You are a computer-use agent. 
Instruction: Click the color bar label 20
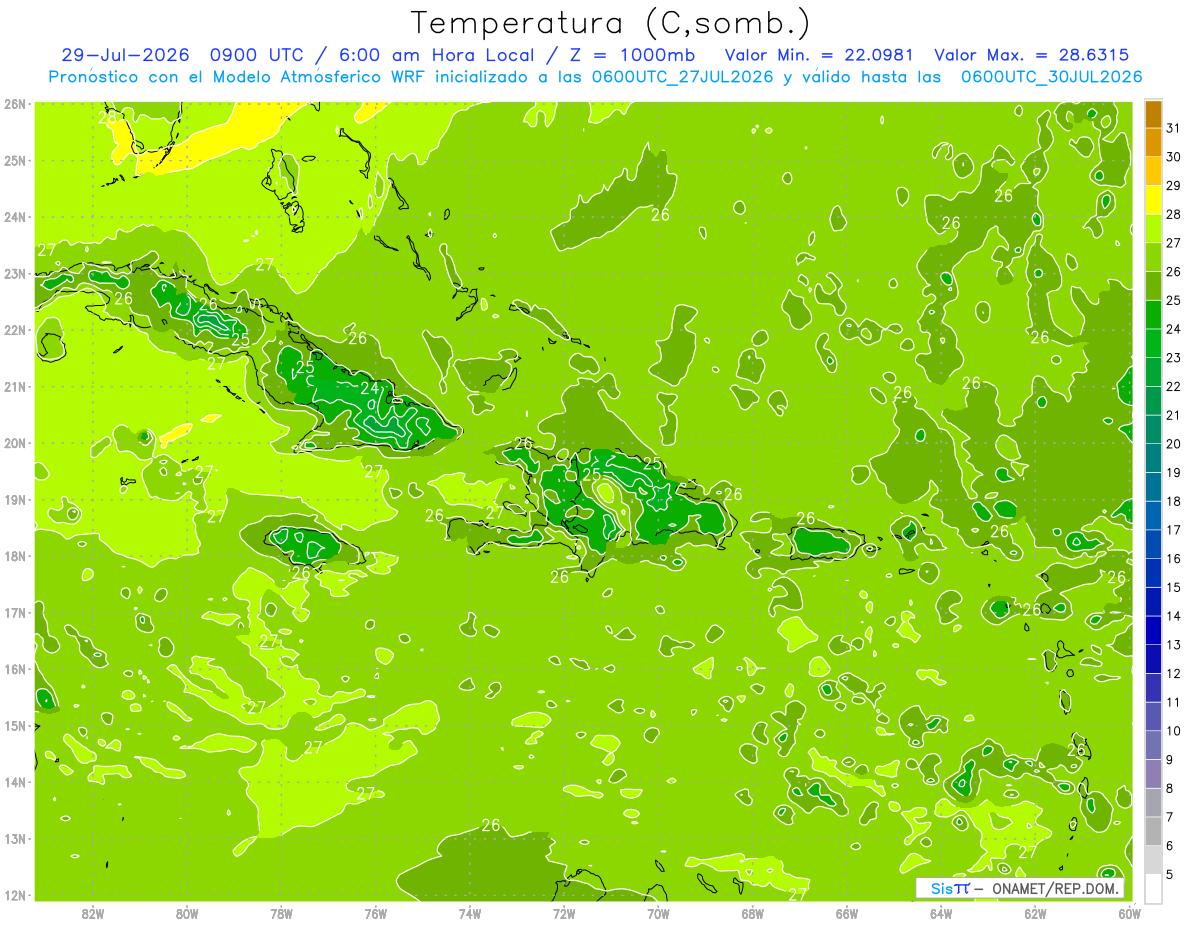tap(1173, 444)
